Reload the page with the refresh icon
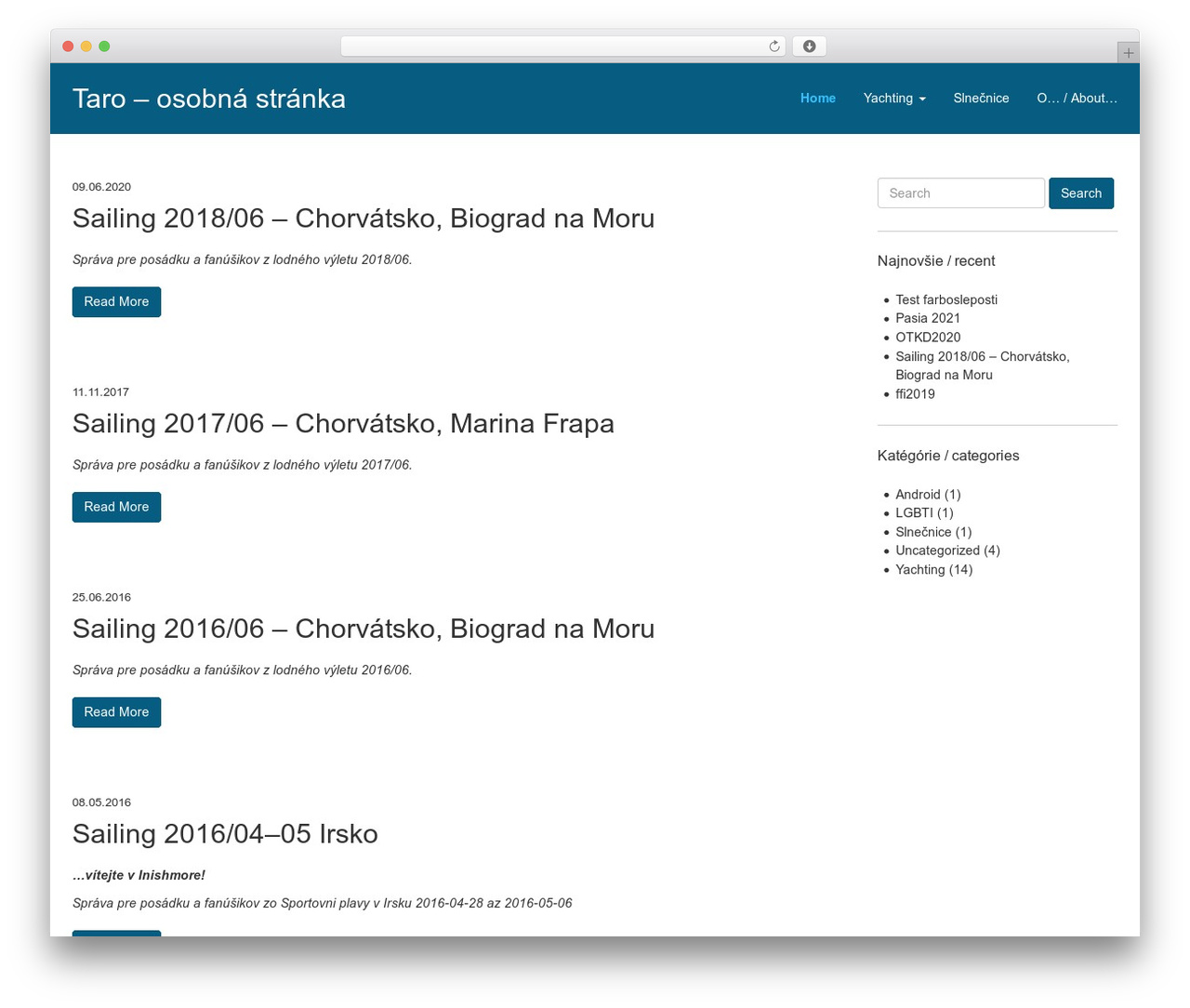The width and height of the screenshot is (1190, 1008). click(774, 46)
